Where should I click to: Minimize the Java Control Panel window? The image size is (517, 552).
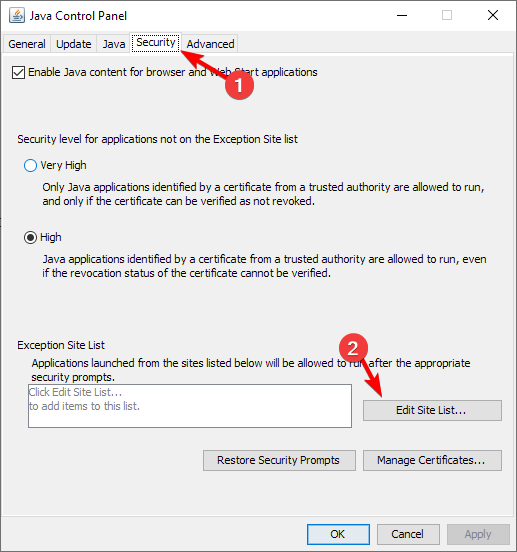tap(402, 15)
